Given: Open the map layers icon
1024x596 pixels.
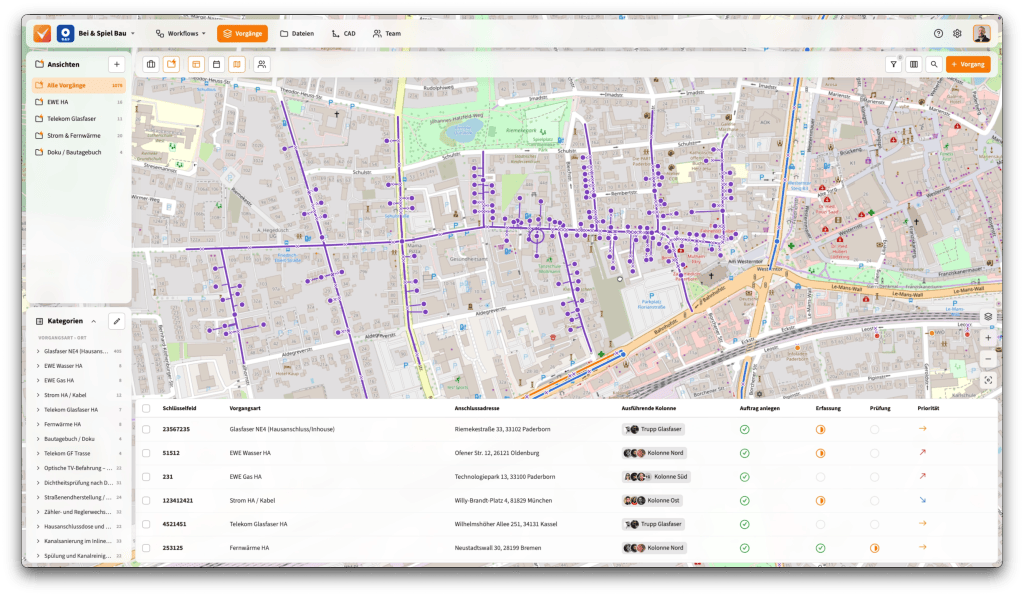Looking at the screenshot, I should 988,317.
